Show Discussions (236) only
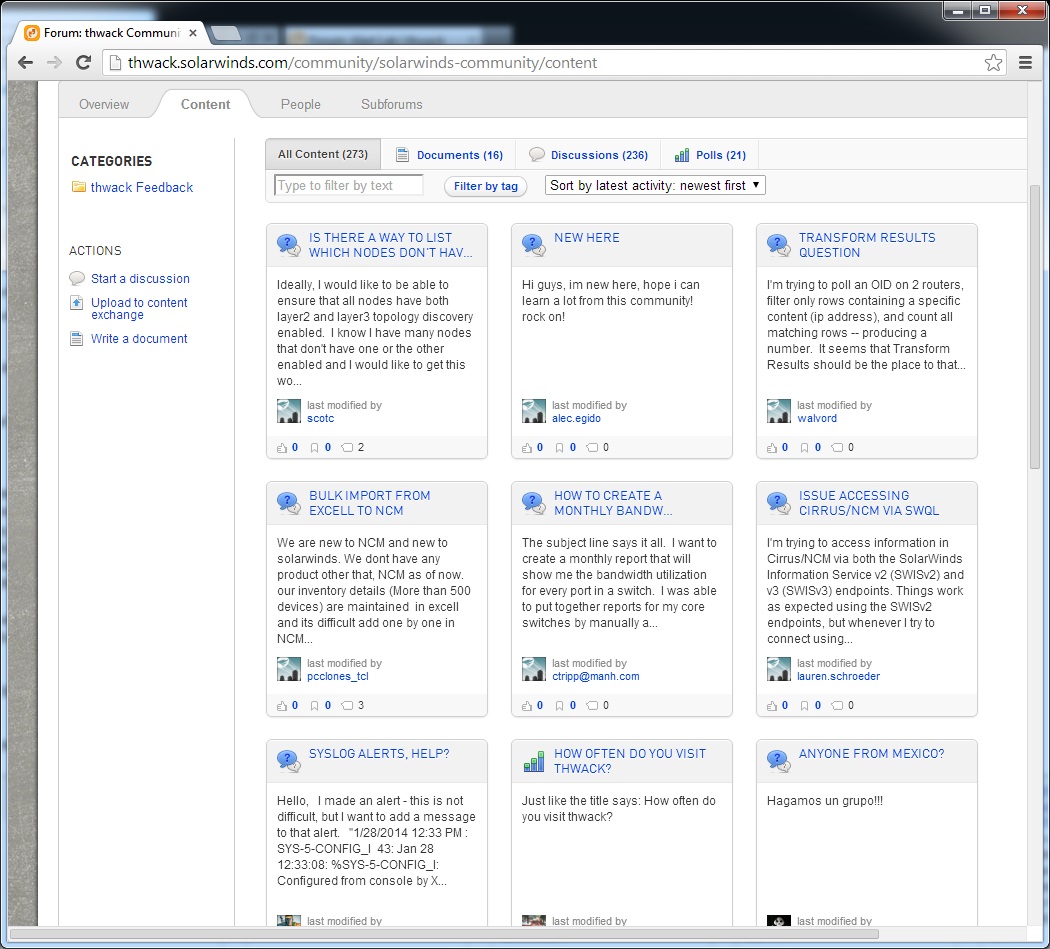The height and width of the screenshot is (949, 1050). pos(599,155)
